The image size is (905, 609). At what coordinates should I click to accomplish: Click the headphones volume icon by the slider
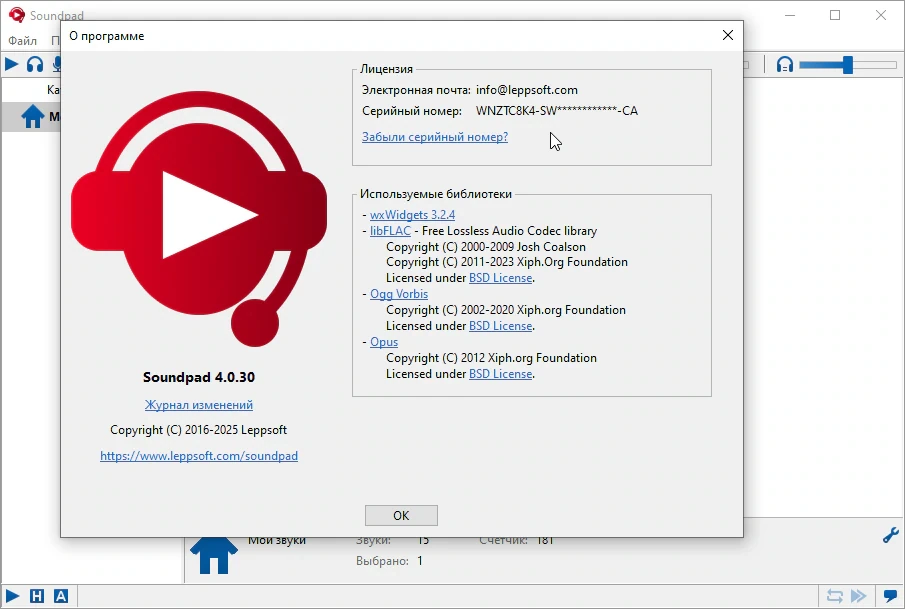784,64
